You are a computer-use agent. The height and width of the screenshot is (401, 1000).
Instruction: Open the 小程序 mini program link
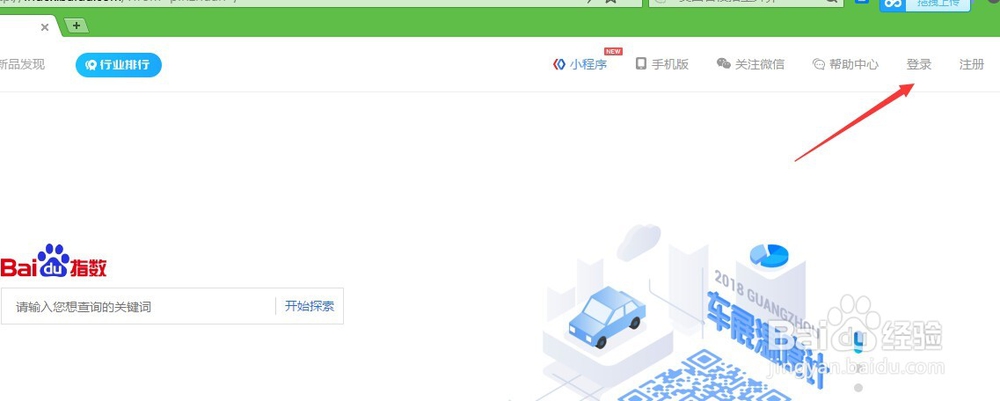(588, 64)
